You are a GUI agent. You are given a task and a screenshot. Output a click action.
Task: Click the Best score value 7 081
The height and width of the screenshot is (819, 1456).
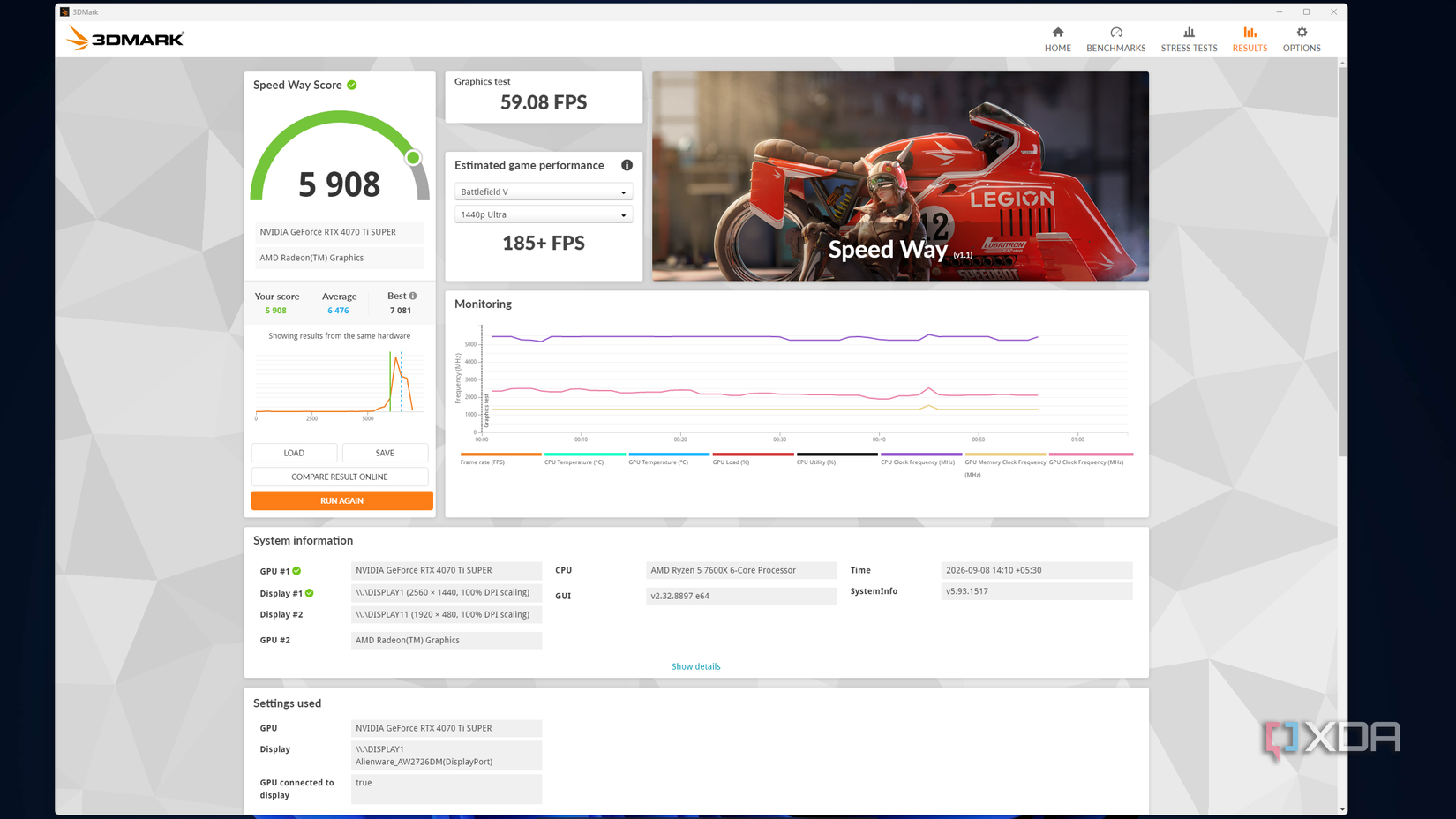pyautogui.click(x=401, y=311)
